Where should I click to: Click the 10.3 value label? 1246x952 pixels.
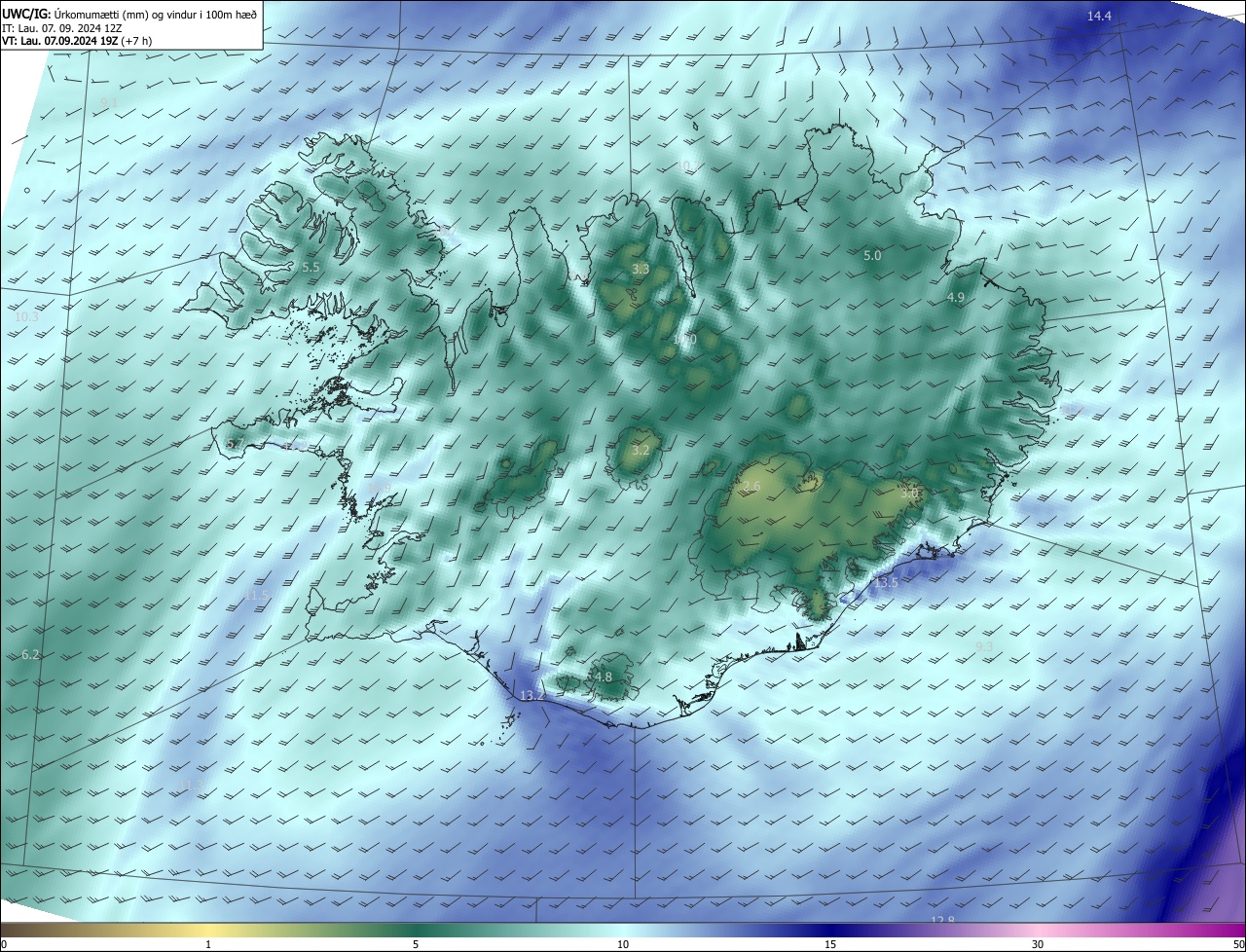tap(26, 317)
